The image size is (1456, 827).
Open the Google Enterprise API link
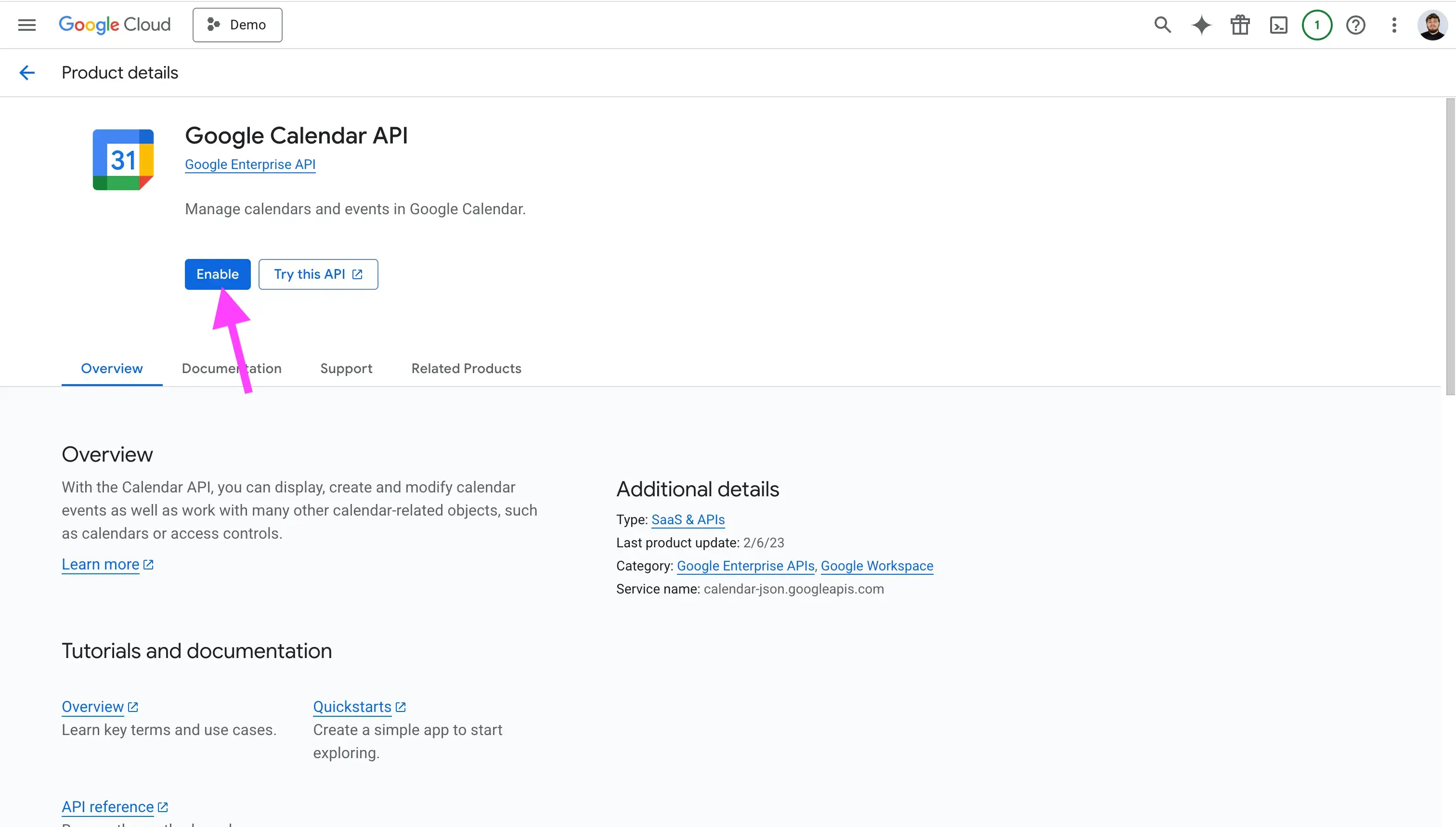pos(250,165)
